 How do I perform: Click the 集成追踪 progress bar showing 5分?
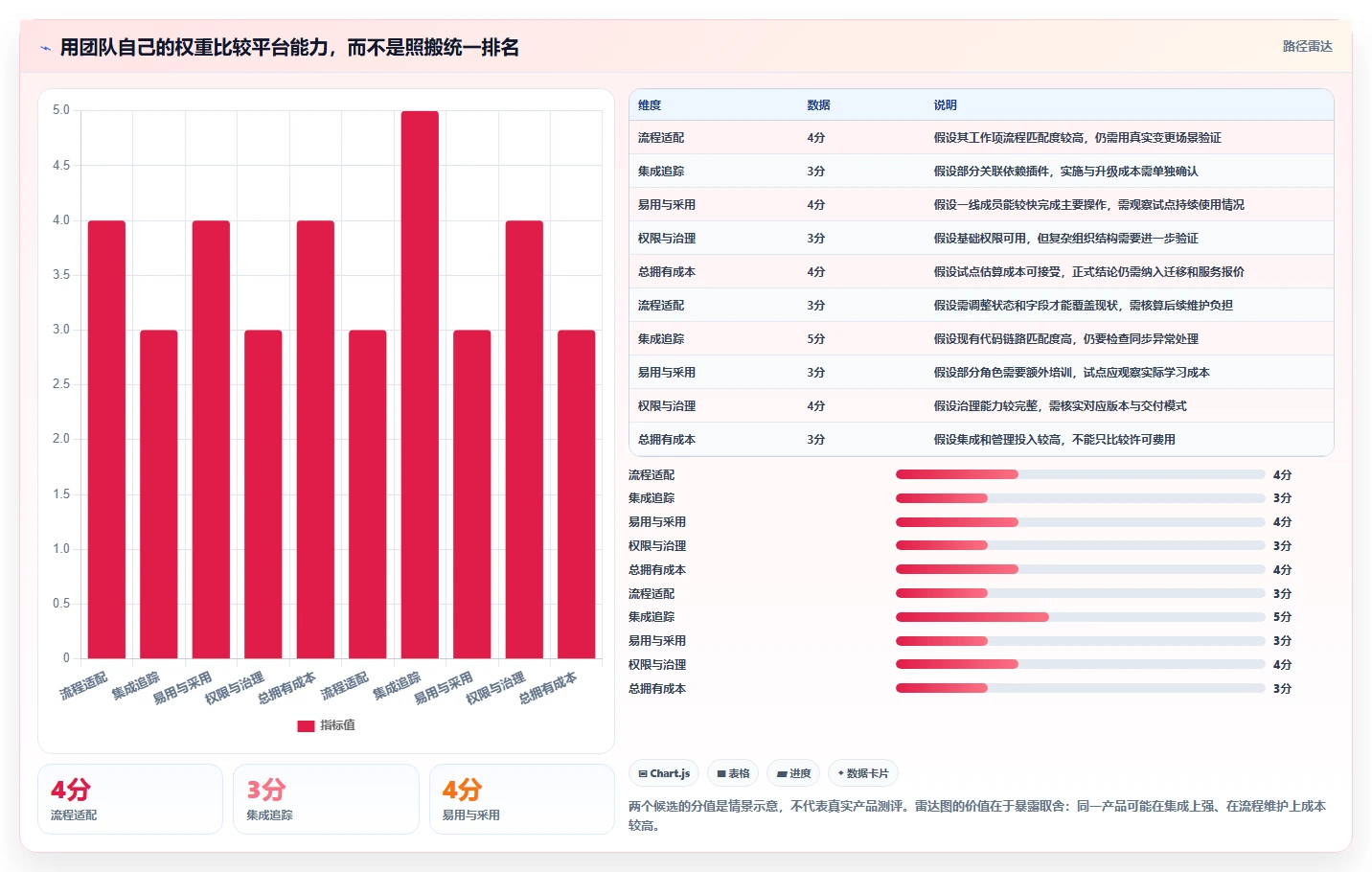(1081, 617)
